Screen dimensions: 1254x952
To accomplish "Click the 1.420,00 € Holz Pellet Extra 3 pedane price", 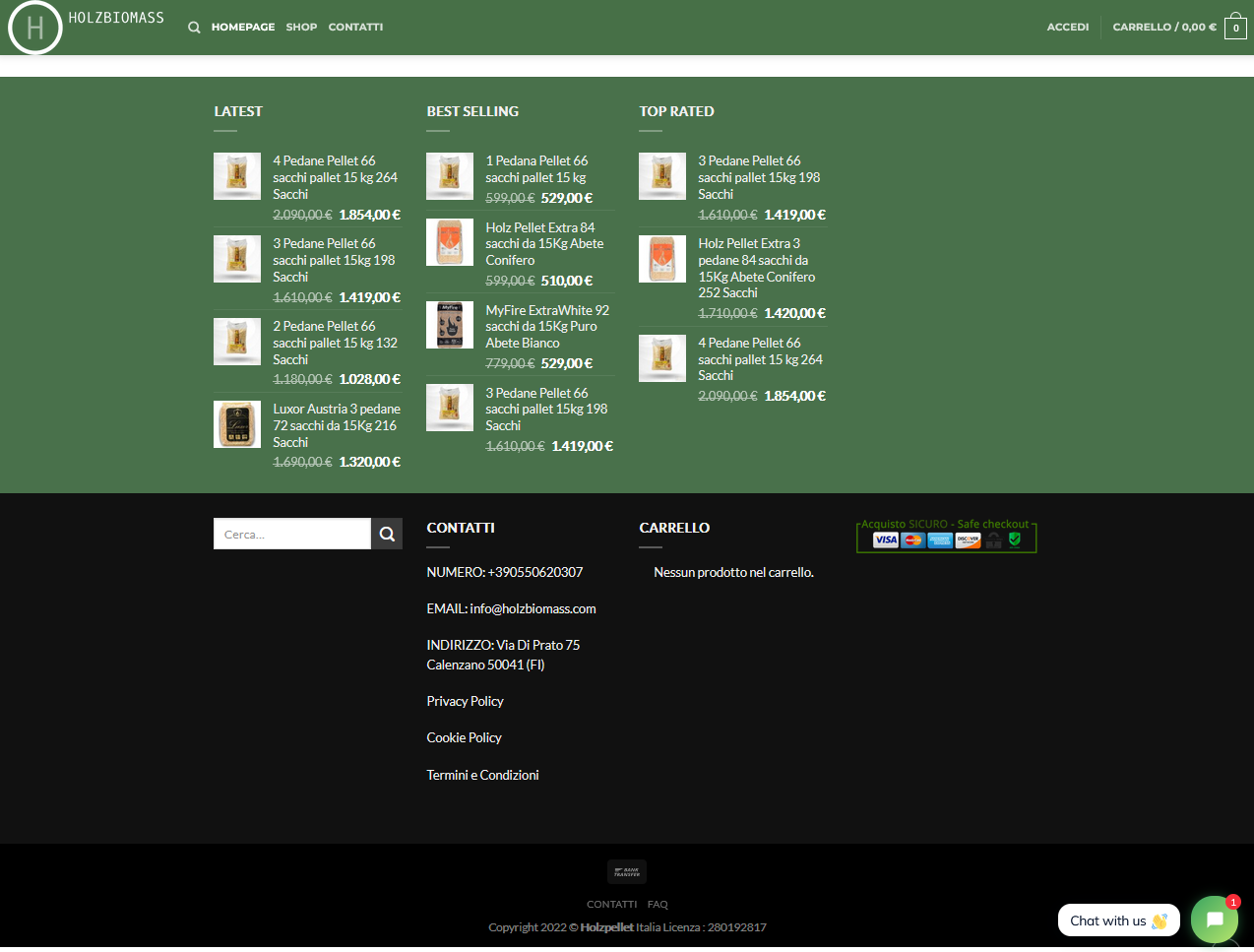I will coord(794,313).
